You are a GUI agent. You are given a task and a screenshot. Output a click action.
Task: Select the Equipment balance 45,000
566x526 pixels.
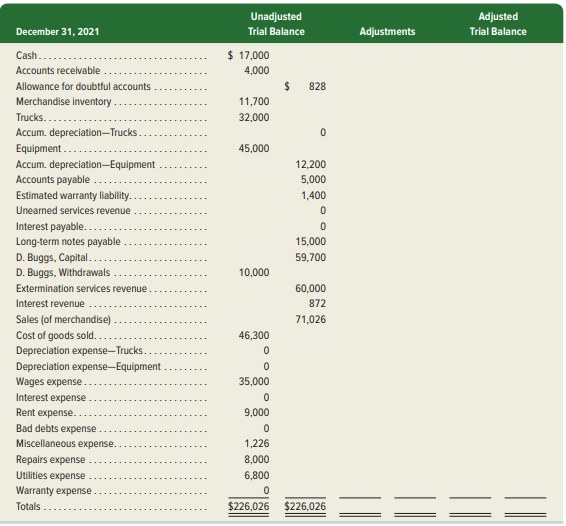point(254,148)
